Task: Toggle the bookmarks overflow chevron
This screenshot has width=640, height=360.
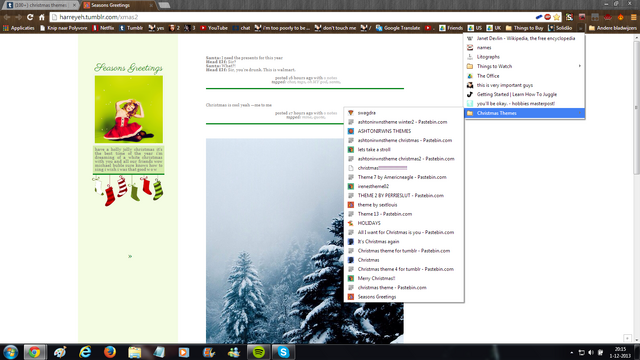Action: pyautogui.click(x=580, y=28)
